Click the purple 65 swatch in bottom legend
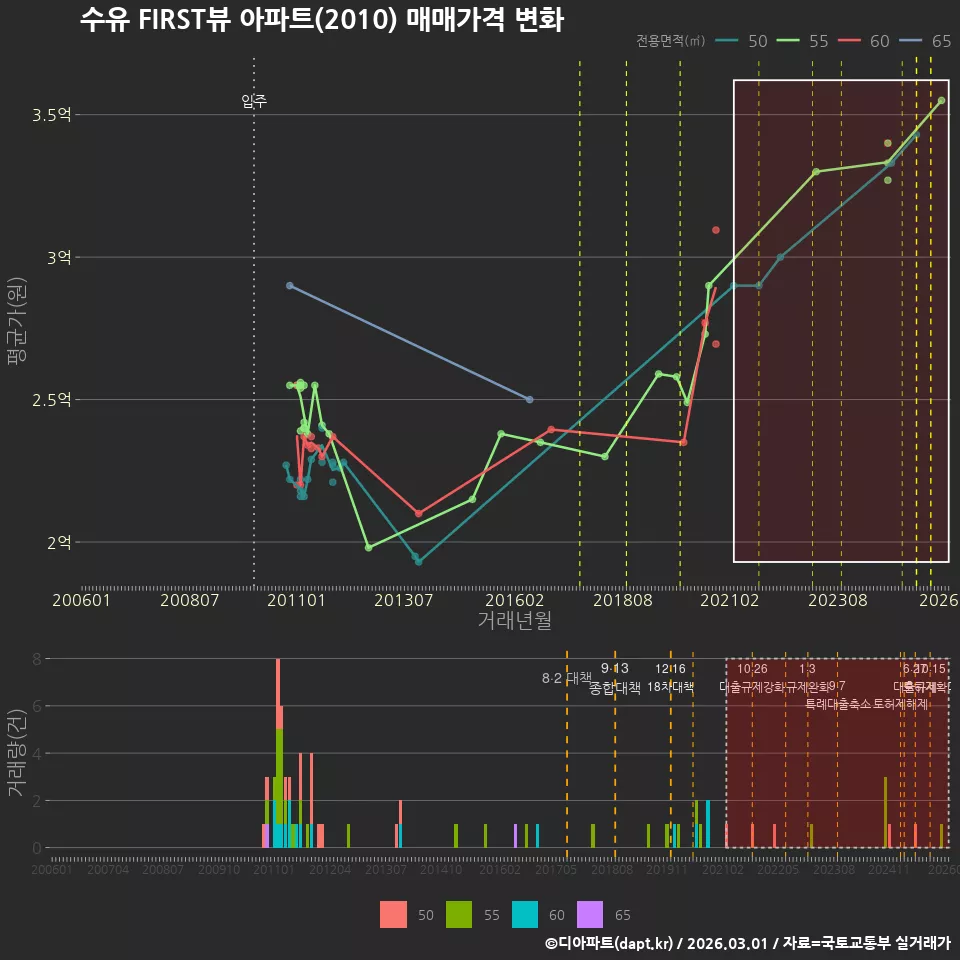 click(x=590, y=915)
